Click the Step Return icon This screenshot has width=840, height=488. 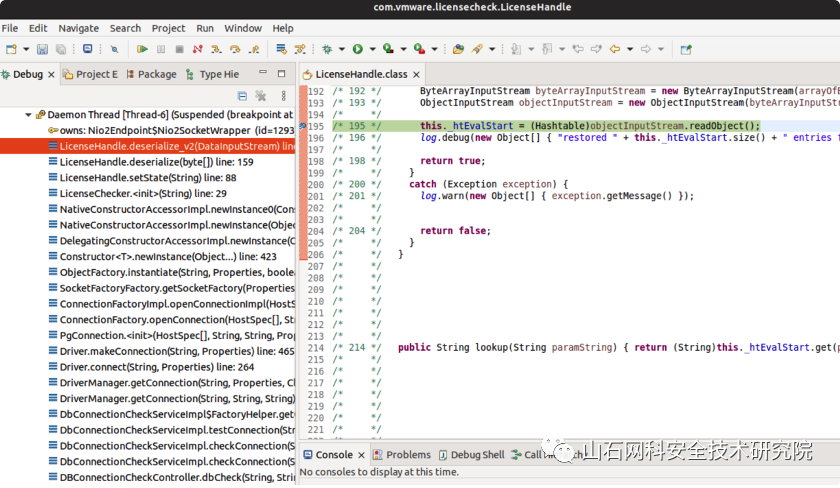254,49
